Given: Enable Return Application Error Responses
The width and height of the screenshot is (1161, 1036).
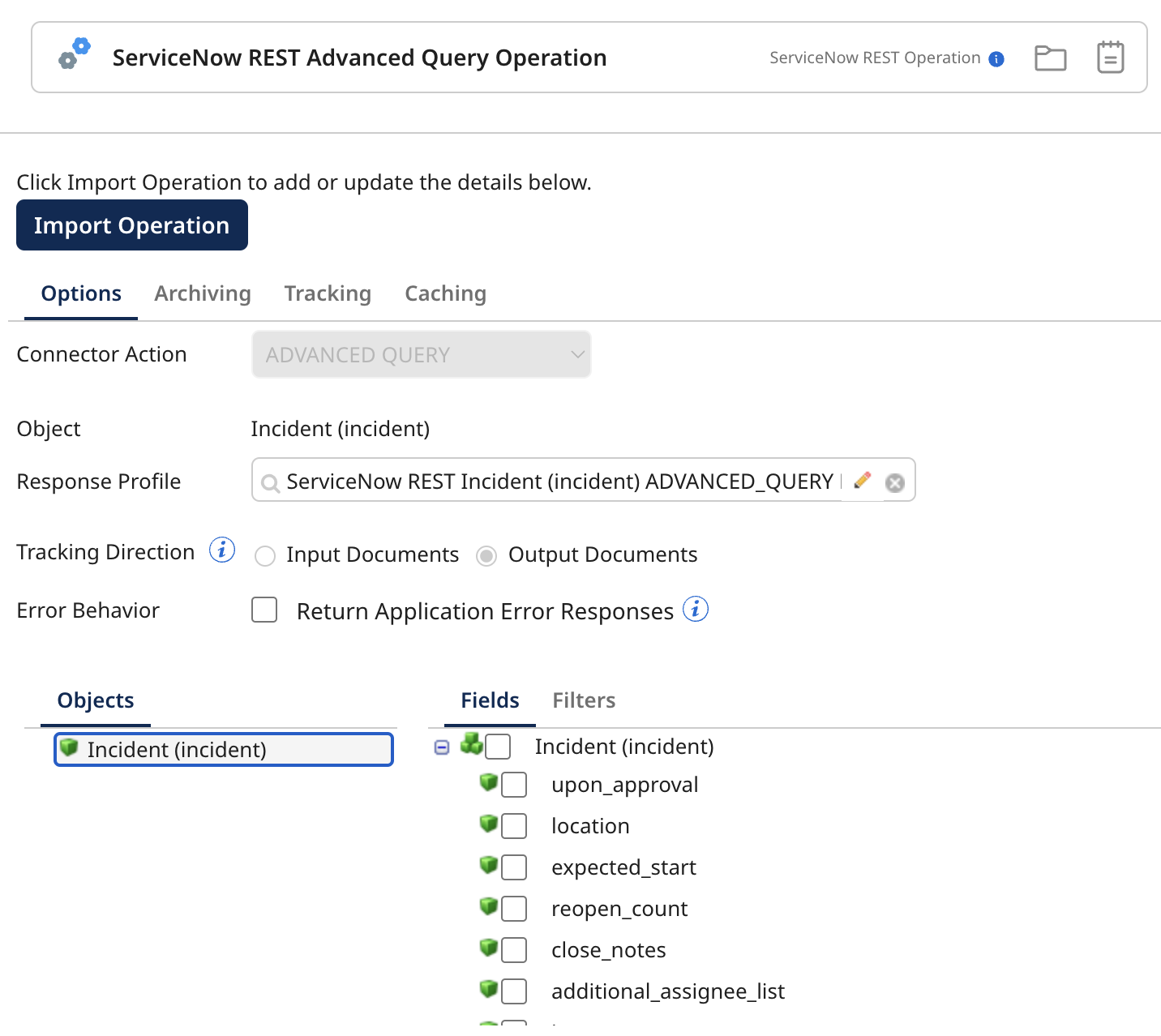Looking at the screenshot, I should coord(264,610).
